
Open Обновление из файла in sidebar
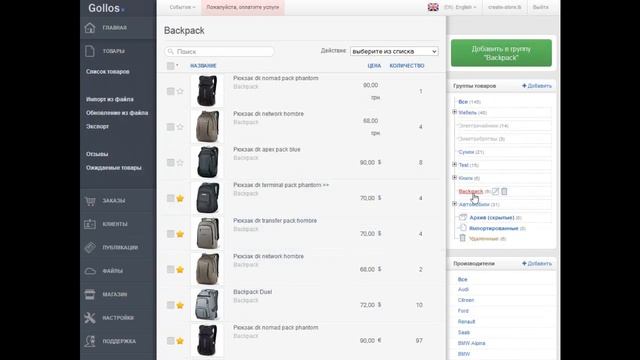[117, 113]
